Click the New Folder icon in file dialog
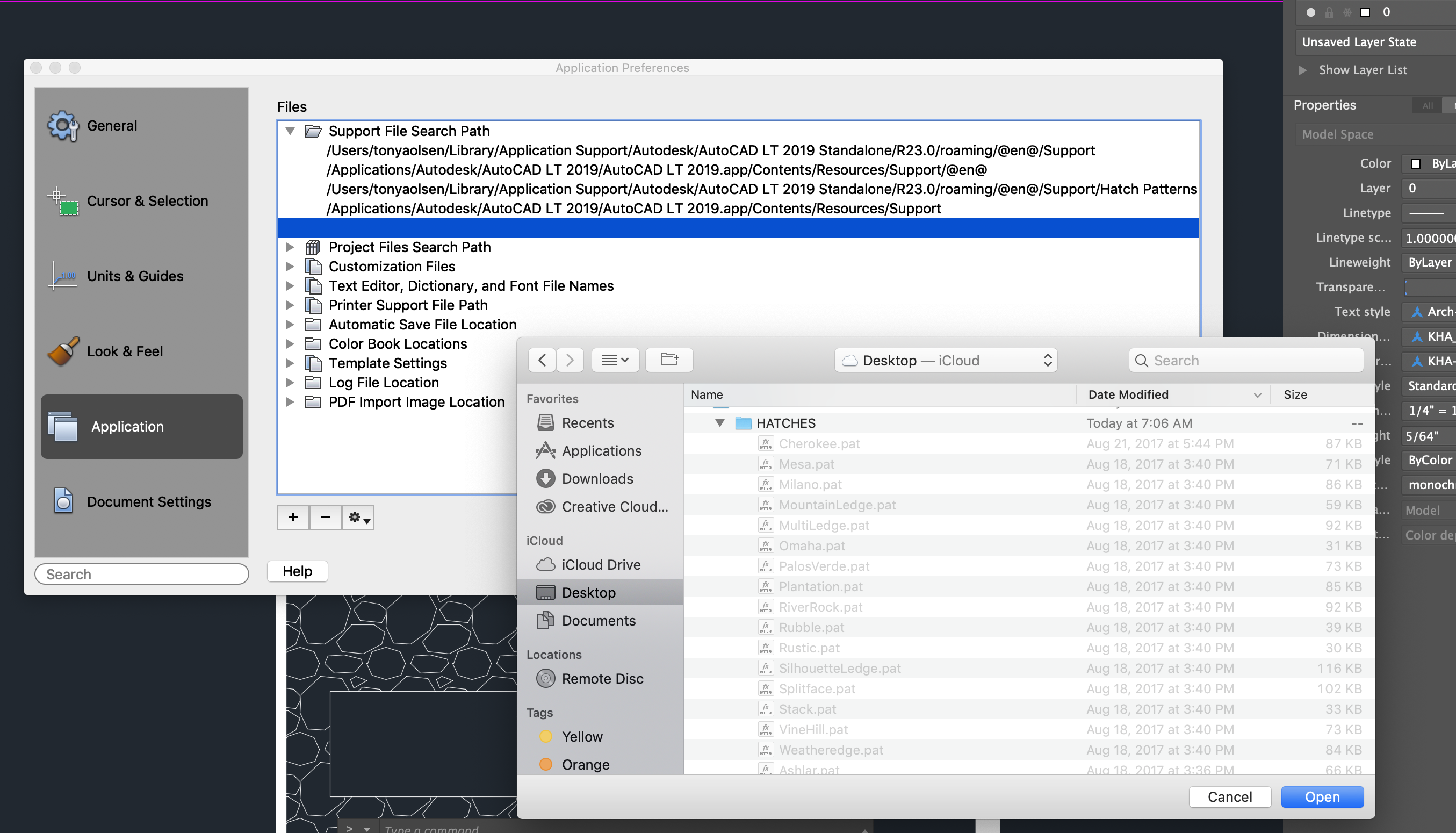 tap(669, 360)
